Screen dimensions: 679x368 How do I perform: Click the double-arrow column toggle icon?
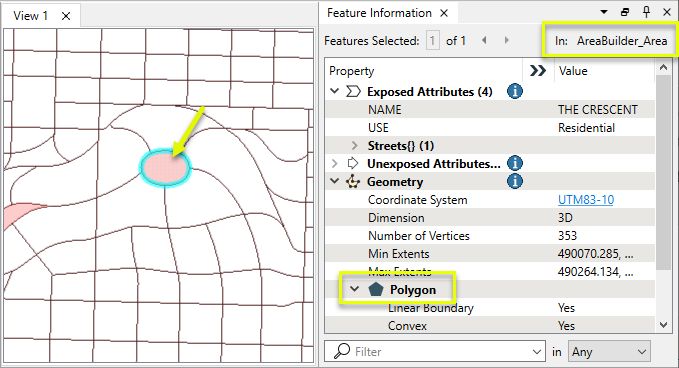[538, 71]
